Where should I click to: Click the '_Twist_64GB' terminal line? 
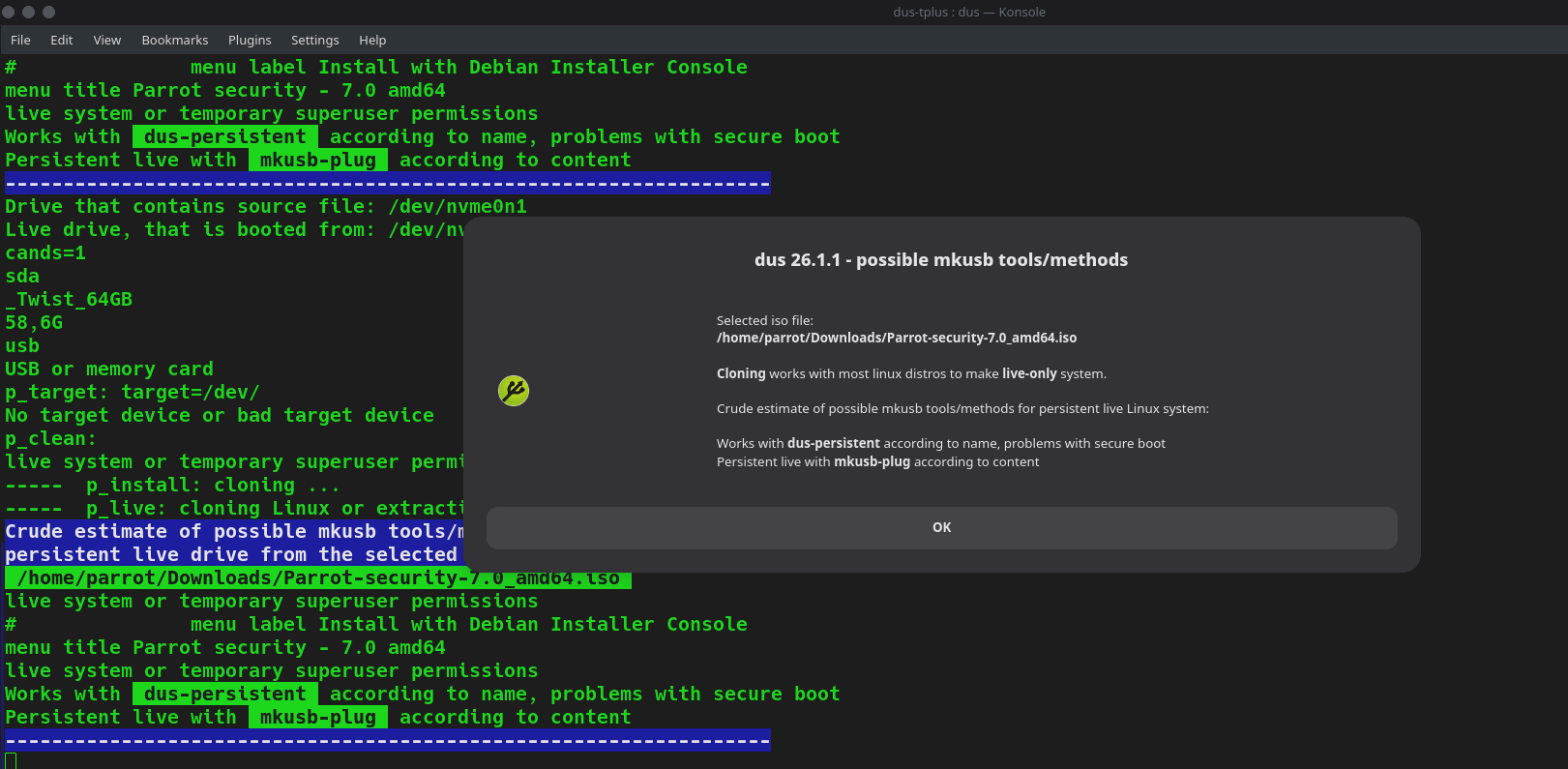(69, 300)
